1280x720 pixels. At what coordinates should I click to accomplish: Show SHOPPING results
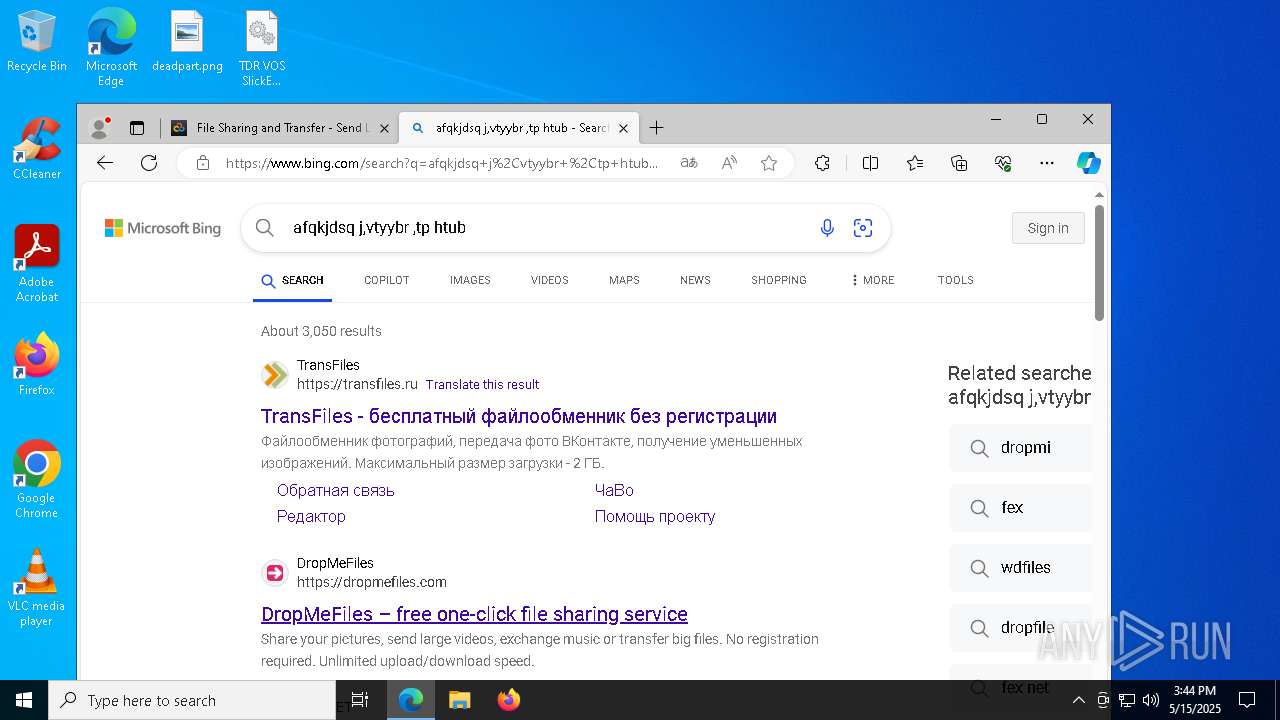pos(779,280)
